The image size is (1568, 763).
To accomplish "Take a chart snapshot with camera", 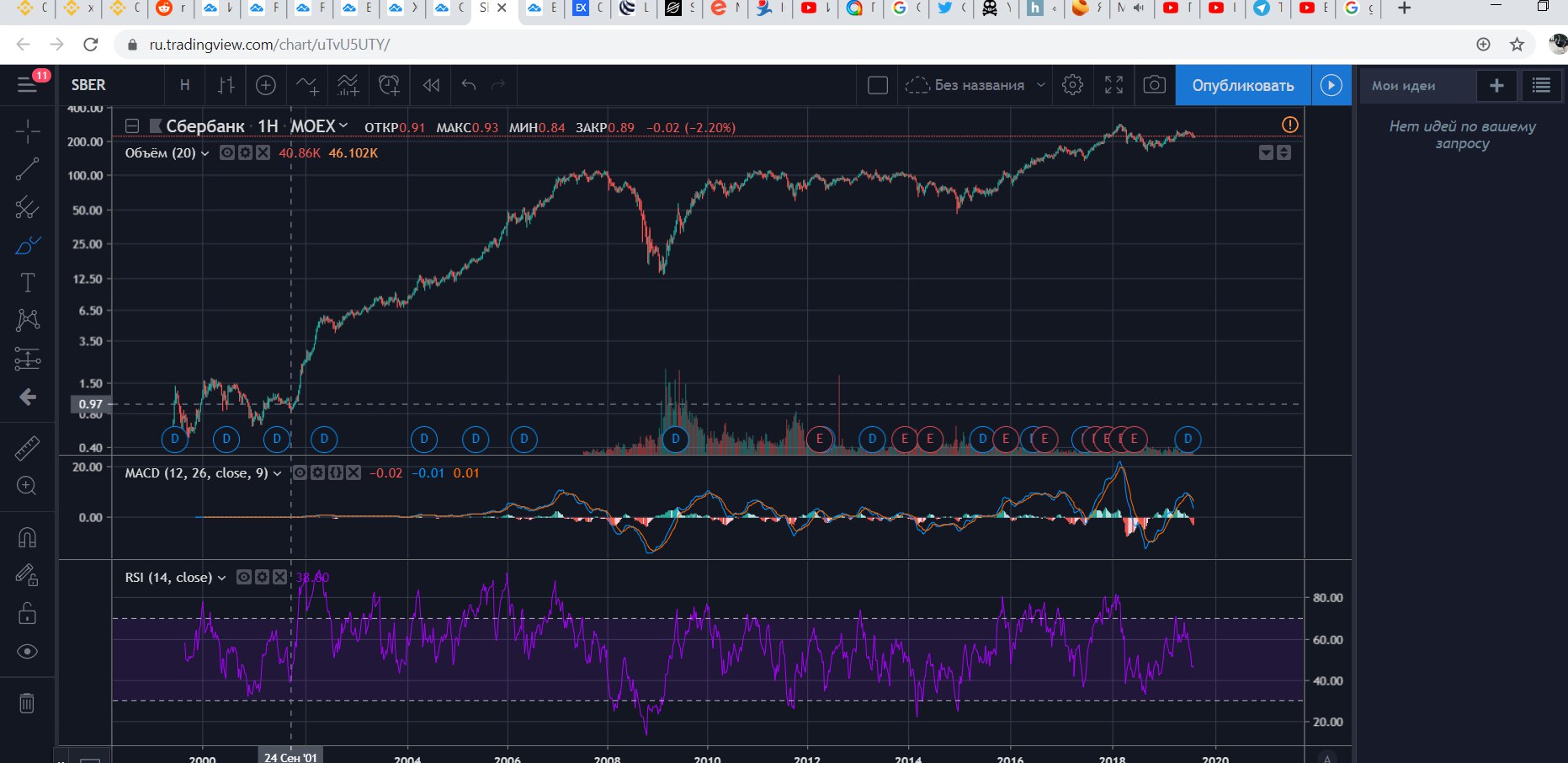I will point(1155,85).
